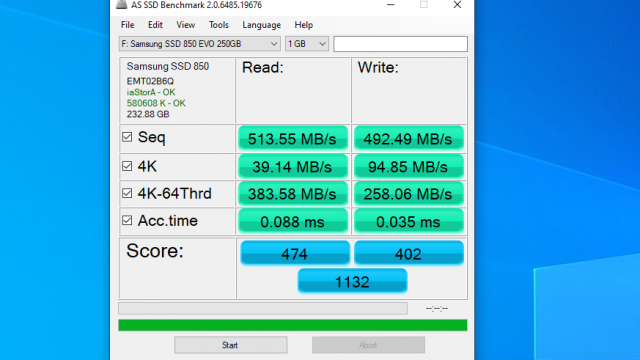The image size is (640, 360).
Task: Uncheck the Seq test checkbox
Action: pyautogui.click(x=127, y=137)
